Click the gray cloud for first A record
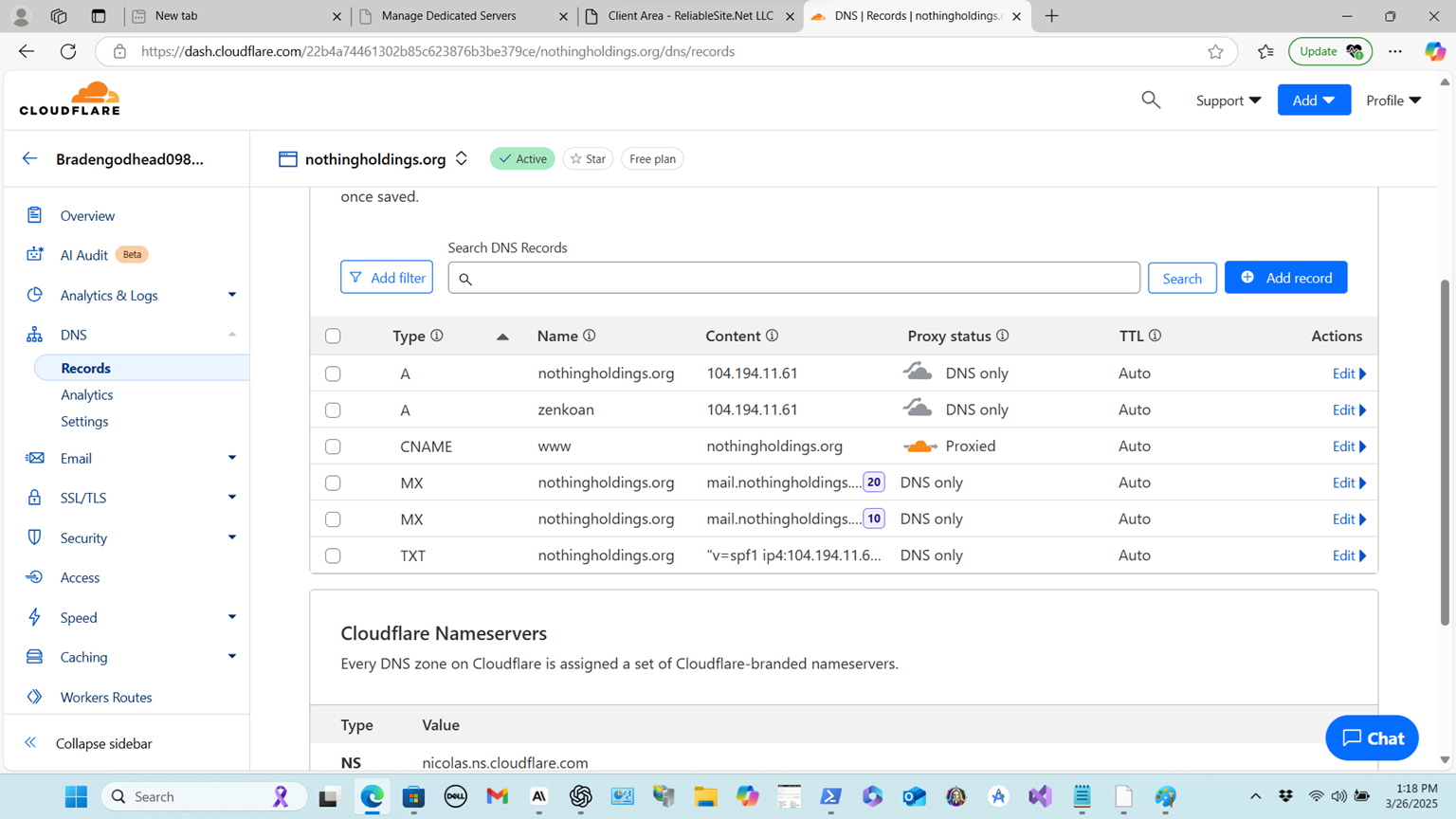This screenshot has width=1456, height=819. (918, 372)
